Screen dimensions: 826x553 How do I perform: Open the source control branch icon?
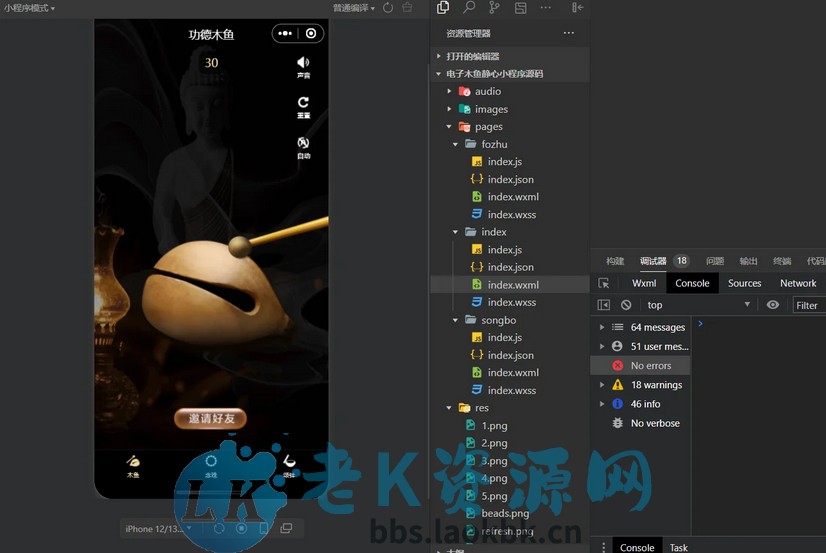coord(494,7)
